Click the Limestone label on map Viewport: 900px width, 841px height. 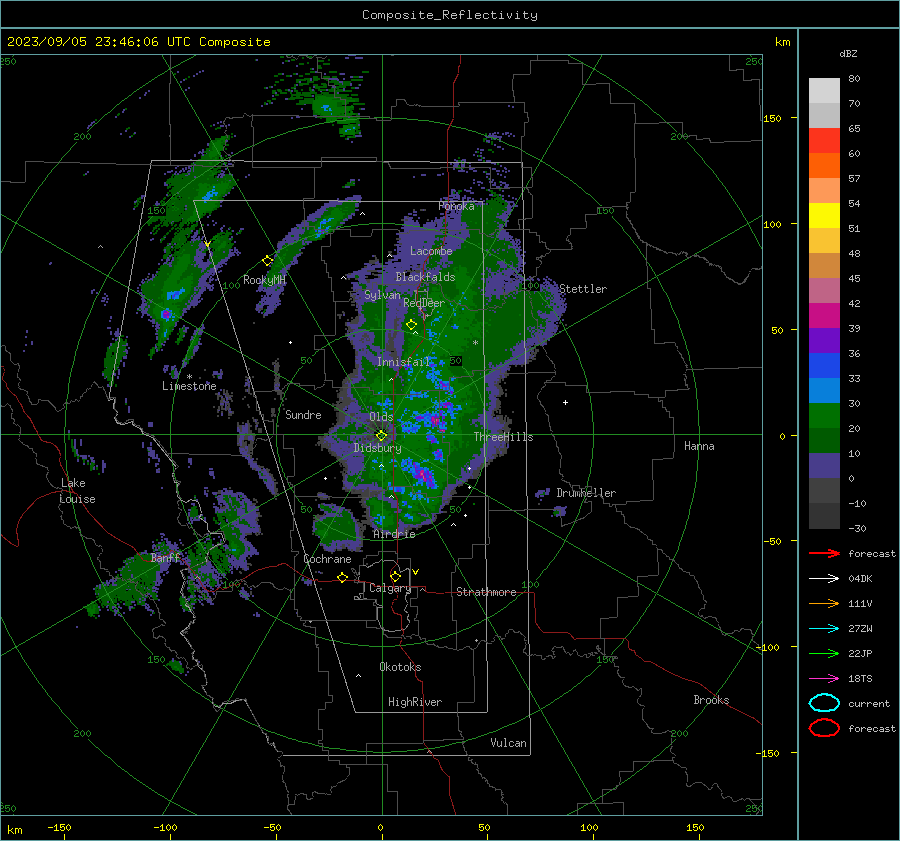click(x=189, y=386)
